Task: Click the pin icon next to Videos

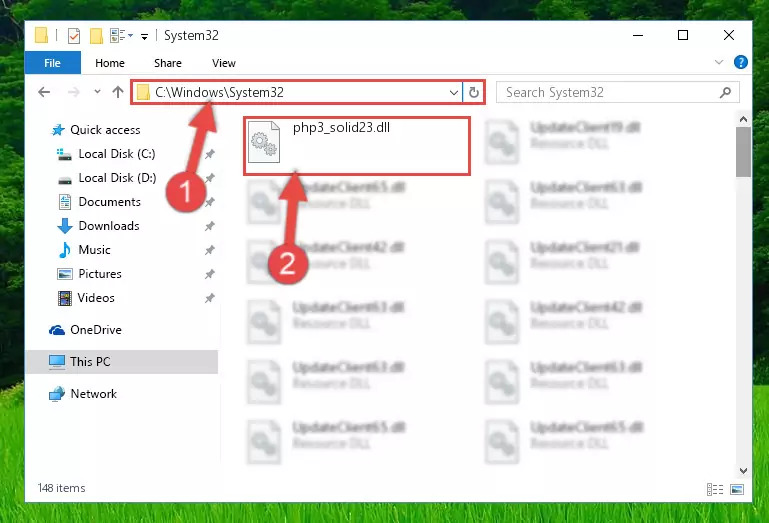Action: [x=209, y=298]
